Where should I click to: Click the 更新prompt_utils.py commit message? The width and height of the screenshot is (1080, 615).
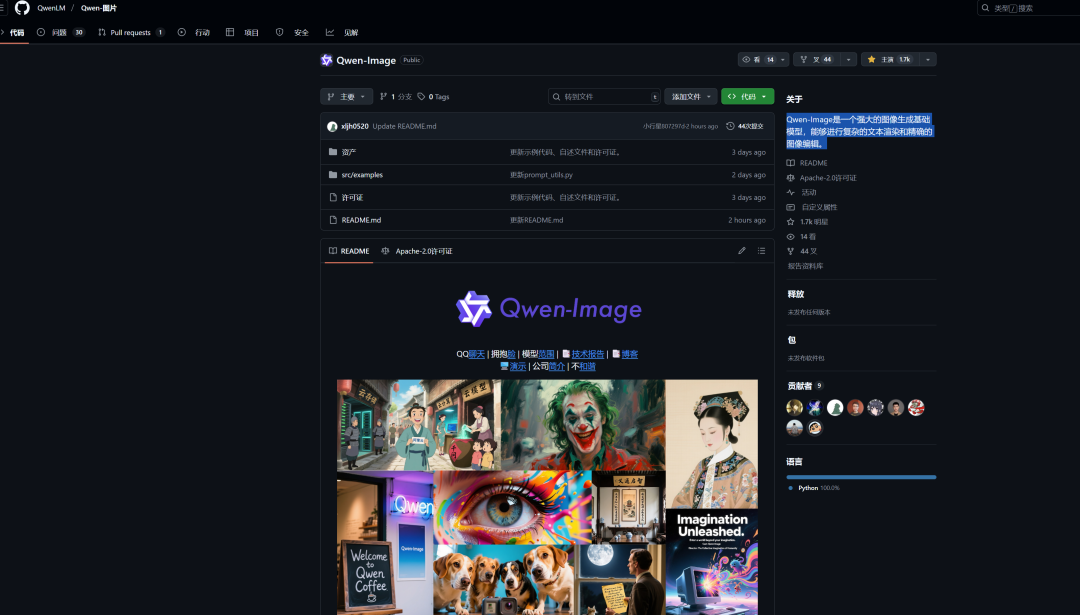pyautogui.click(x=541, y=175)
